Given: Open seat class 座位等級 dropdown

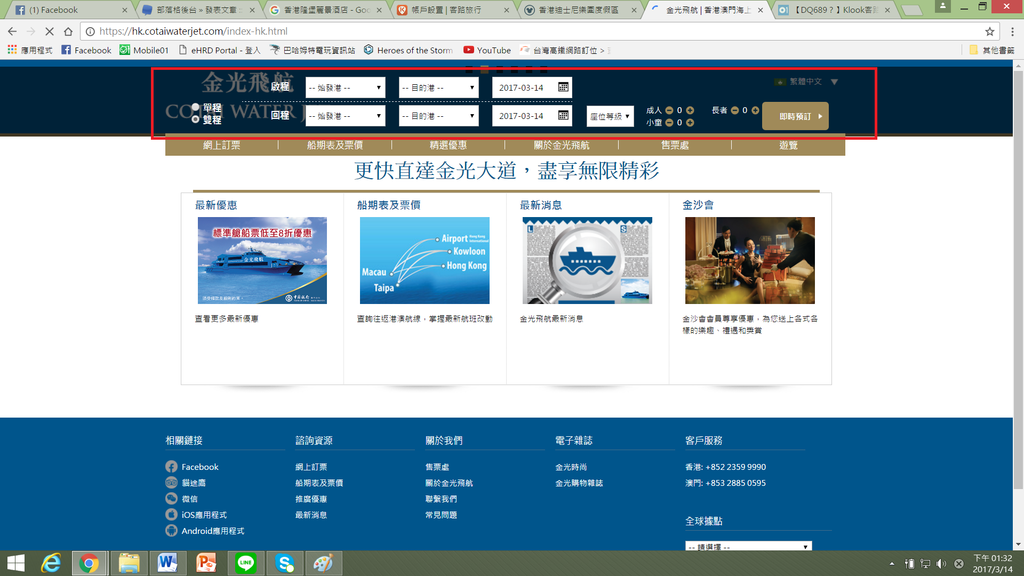Looking at the screenshot, I should pyautogui.click(x=610, y=116).
